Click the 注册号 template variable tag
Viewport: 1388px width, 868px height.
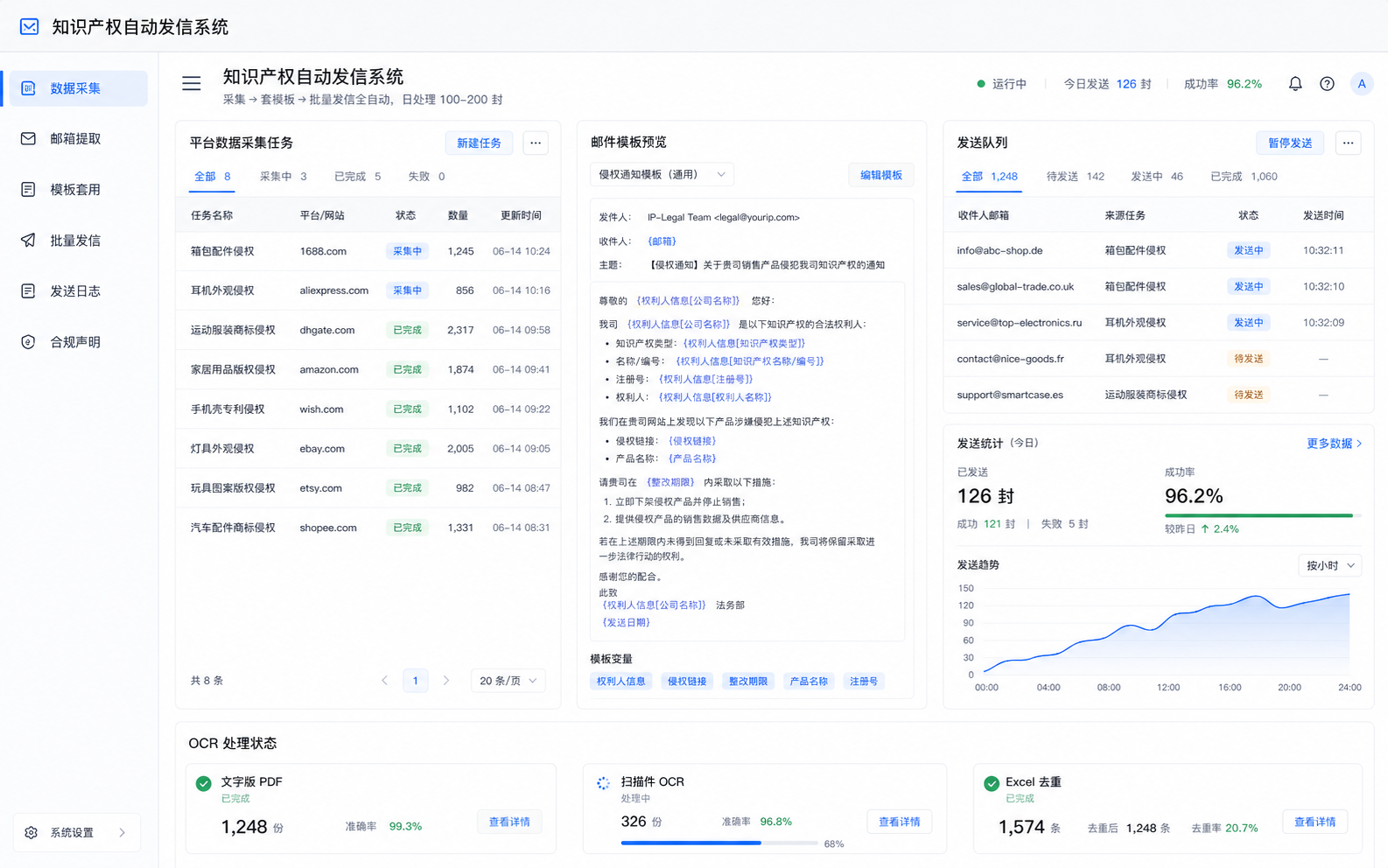(864, 682)
